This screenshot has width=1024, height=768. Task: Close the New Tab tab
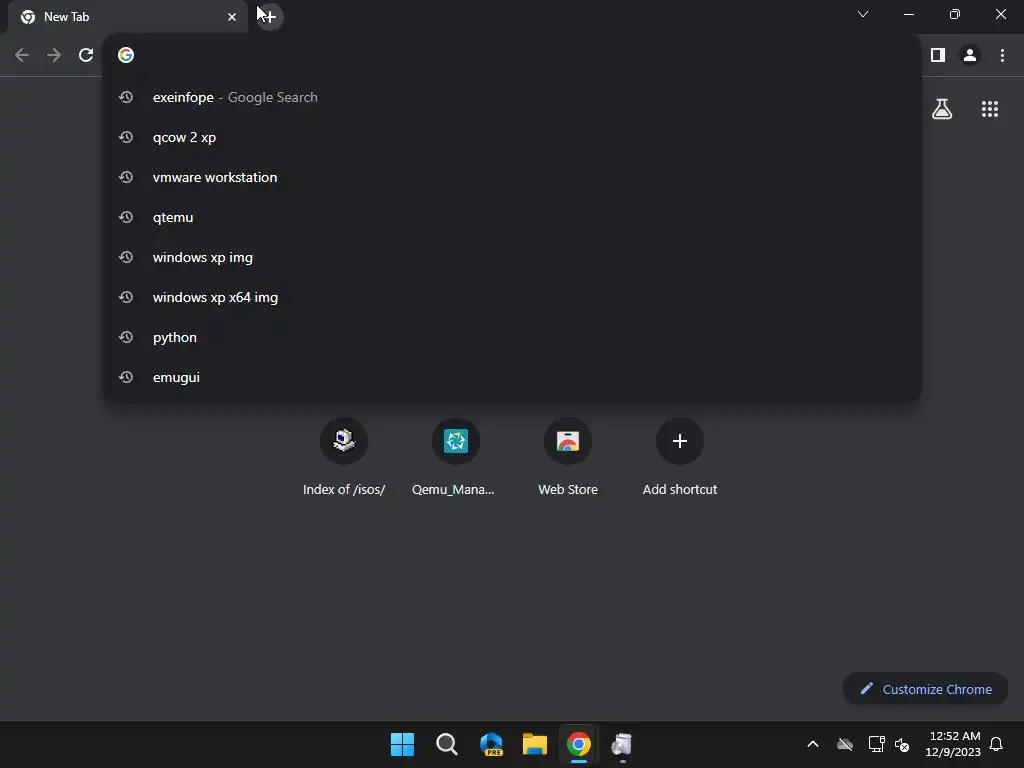pyautogui.click(x=232, y=17)
